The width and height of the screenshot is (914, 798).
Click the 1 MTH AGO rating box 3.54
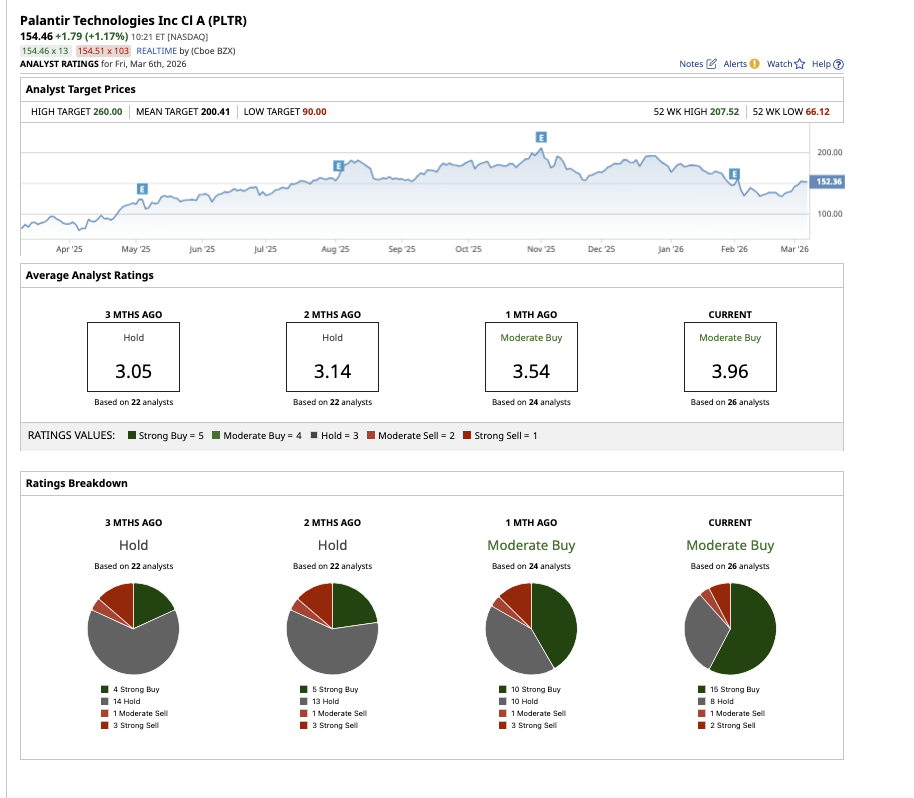pyautogui.click(x=531, y=357)
